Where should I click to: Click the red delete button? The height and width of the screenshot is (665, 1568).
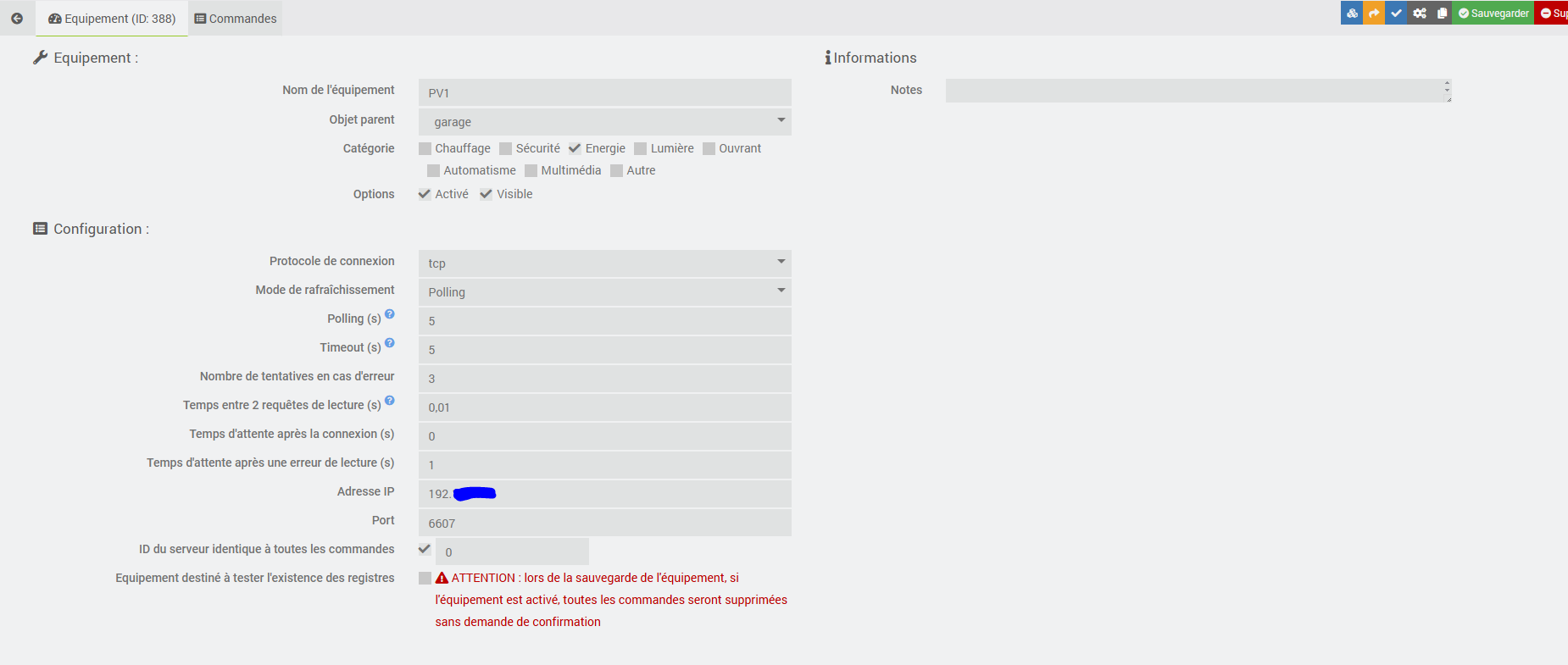click(x=1552, y=13)
